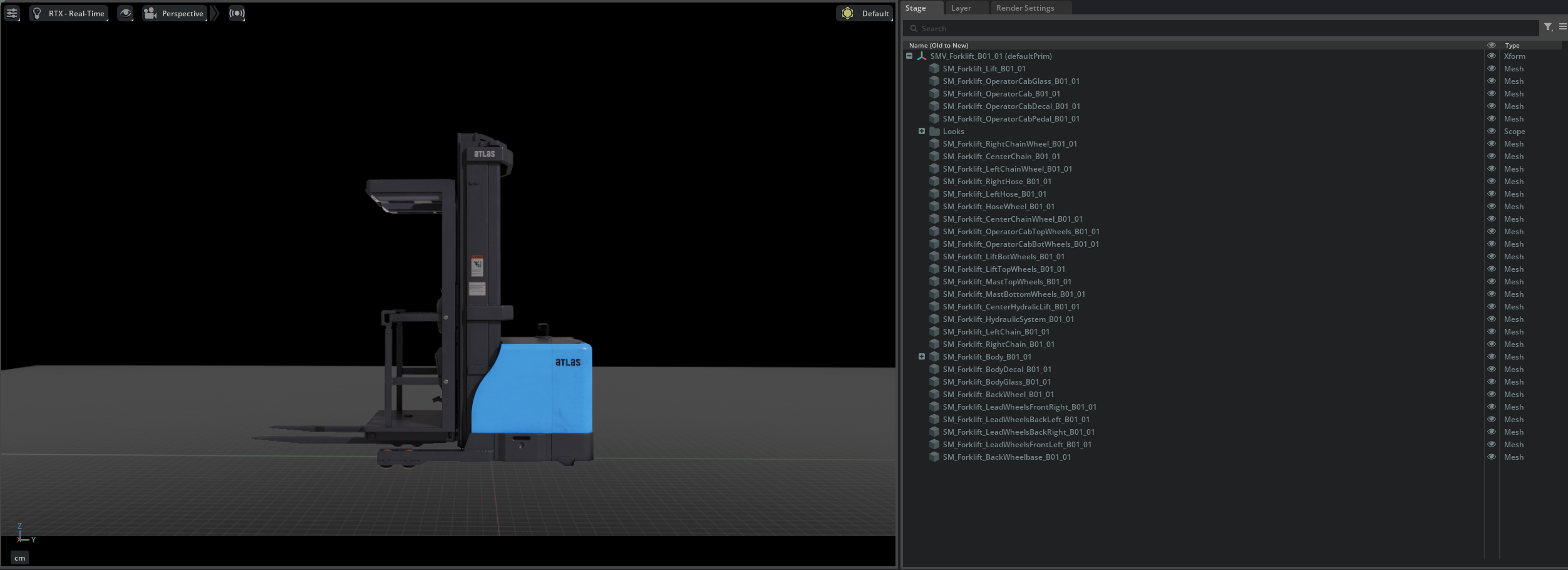Expand the SM_Forklift_Body_B01_01 mesh
This screenshot has height=570, width=1568.
(922, 356)
